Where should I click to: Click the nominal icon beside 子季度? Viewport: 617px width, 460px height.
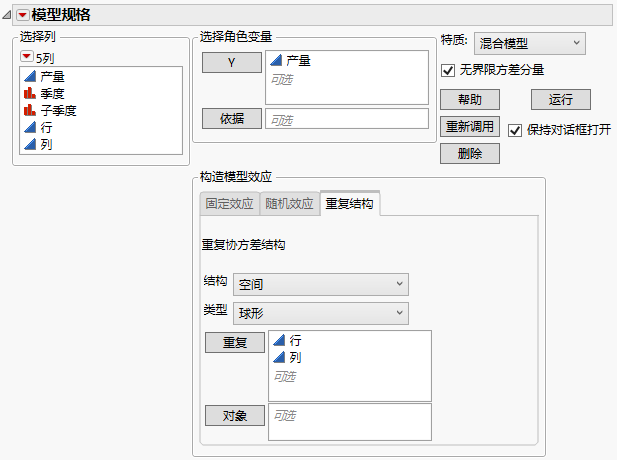point(30,111)
